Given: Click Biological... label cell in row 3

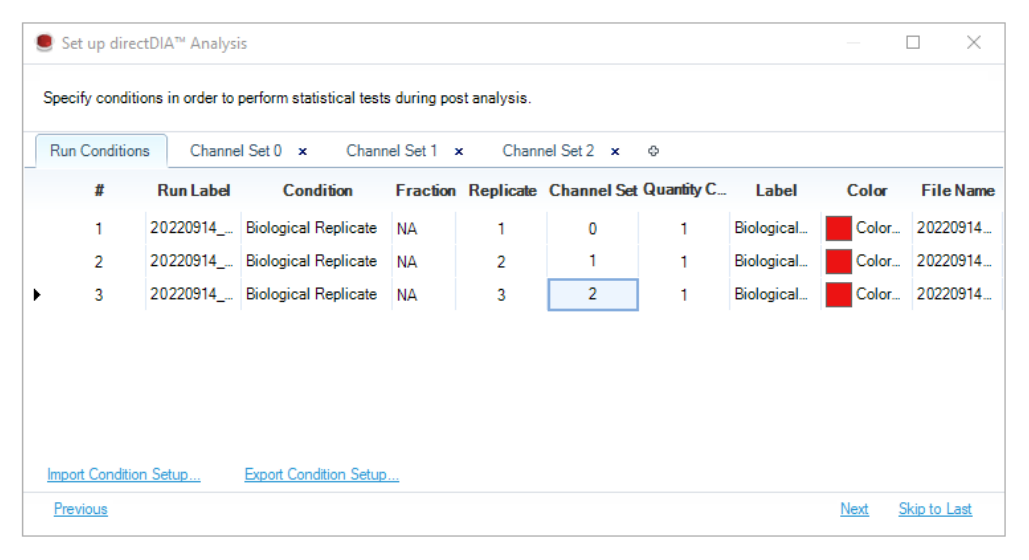Looking at the screenshot, I should pyautogui.click(x=775, y=295).
